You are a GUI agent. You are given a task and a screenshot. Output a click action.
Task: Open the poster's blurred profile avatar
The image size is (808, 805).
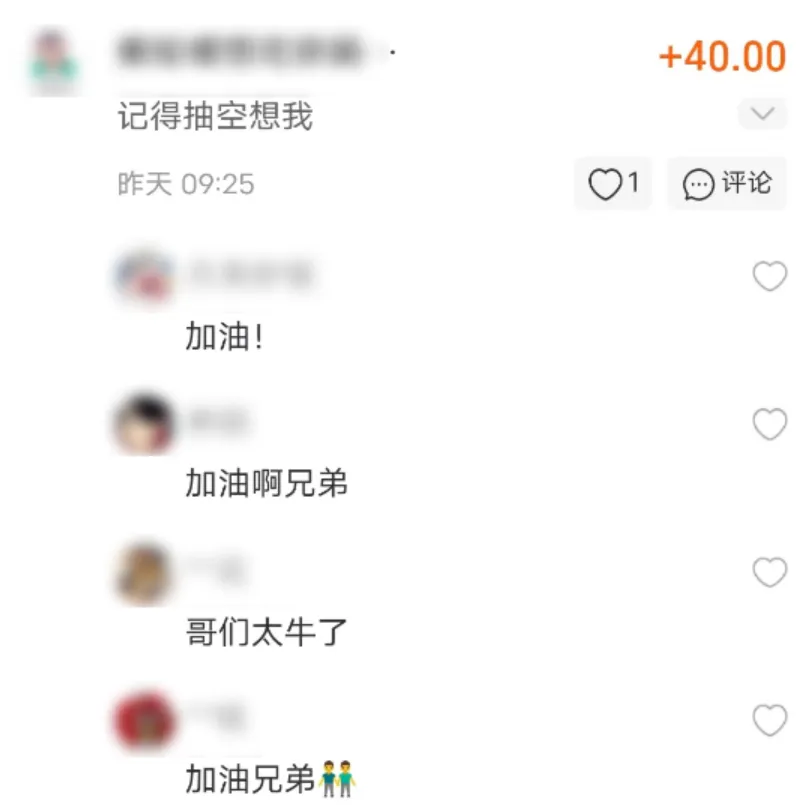[54, 62]
